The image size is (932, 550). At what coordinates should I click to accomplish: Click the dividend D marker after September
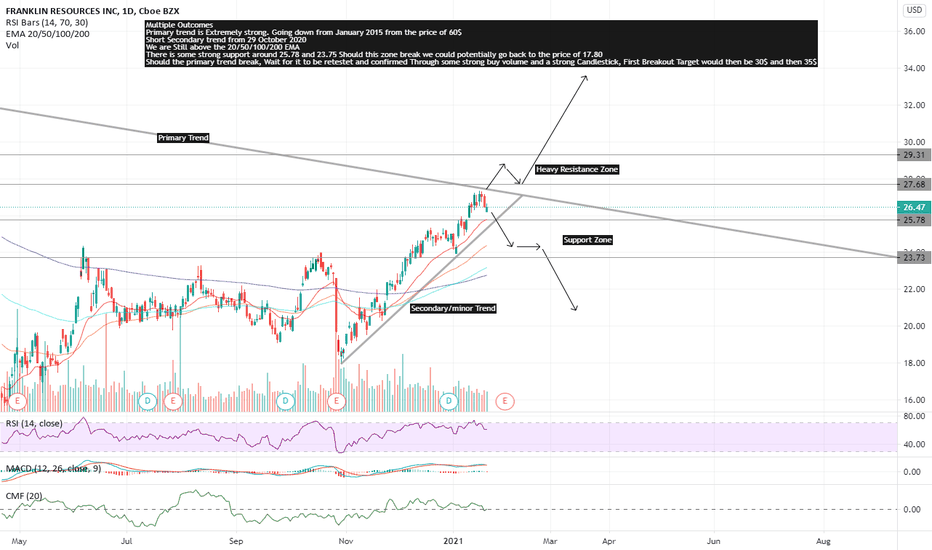[285, 401]
